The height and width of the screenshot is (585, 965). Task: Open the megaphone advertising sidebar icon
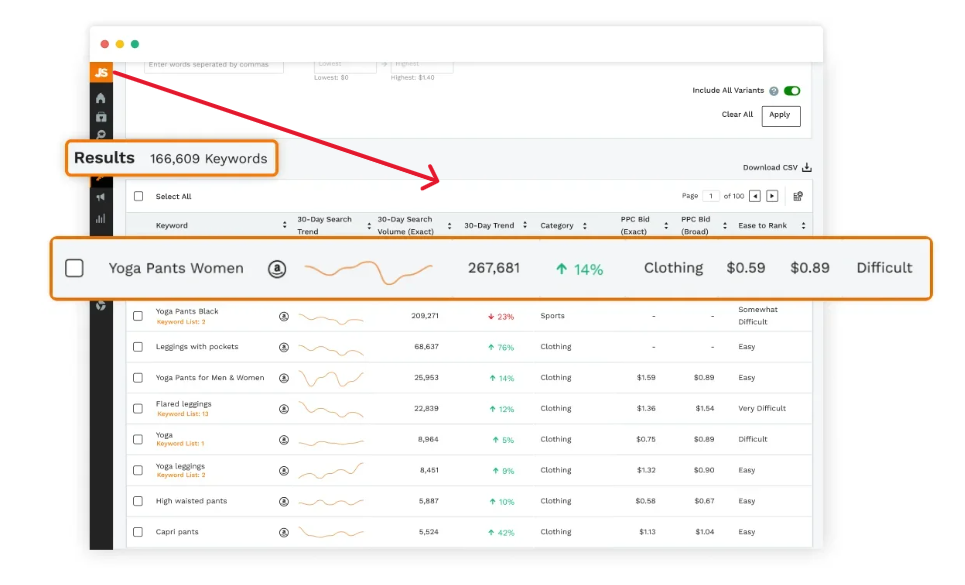click(x=101, y=197)
